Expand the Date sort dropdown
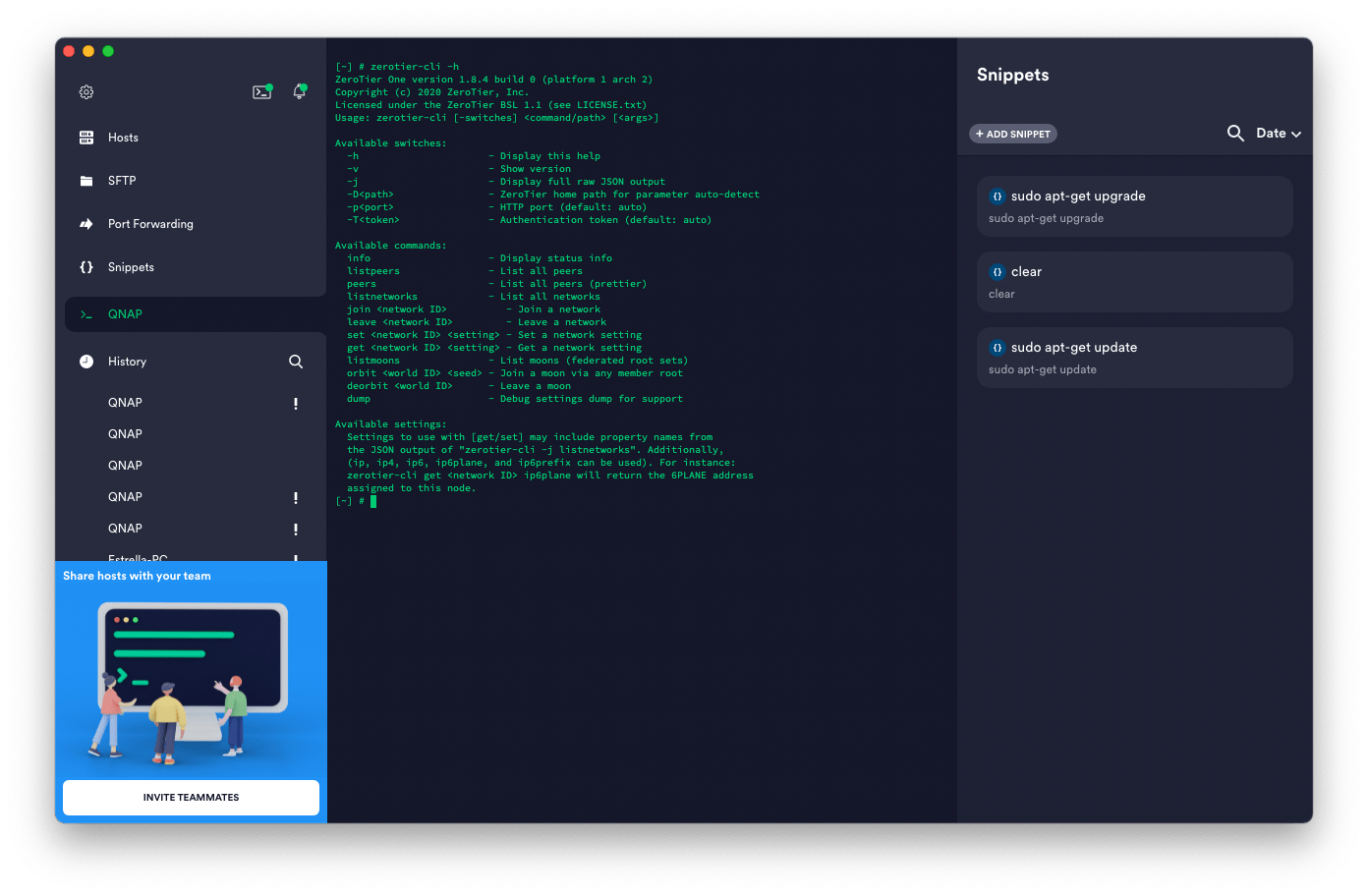The image size is (1368, 896). 1279,133
